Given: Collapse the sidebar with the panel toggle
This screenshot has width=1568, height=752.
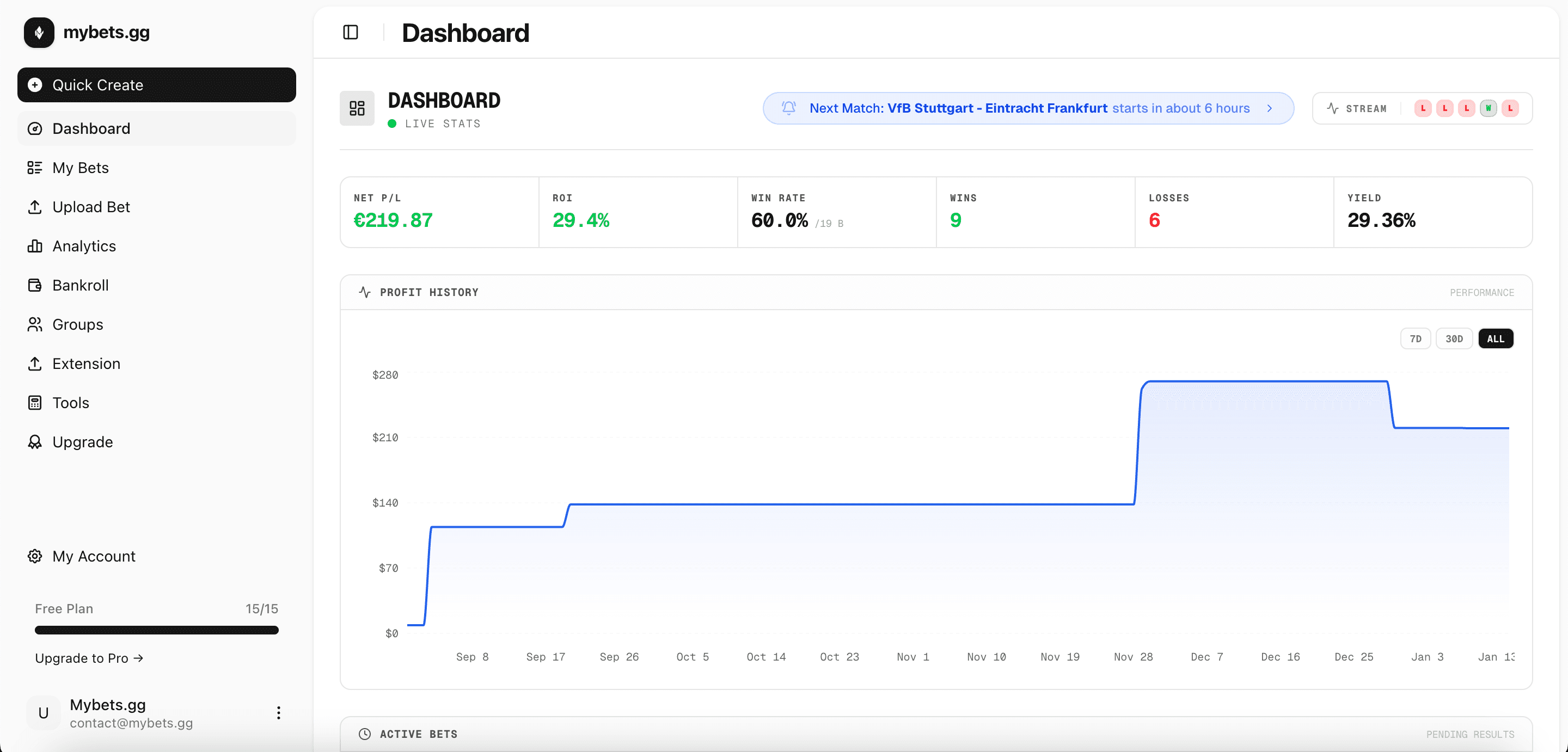Looking at the screenshot, I should pos(351,32).
